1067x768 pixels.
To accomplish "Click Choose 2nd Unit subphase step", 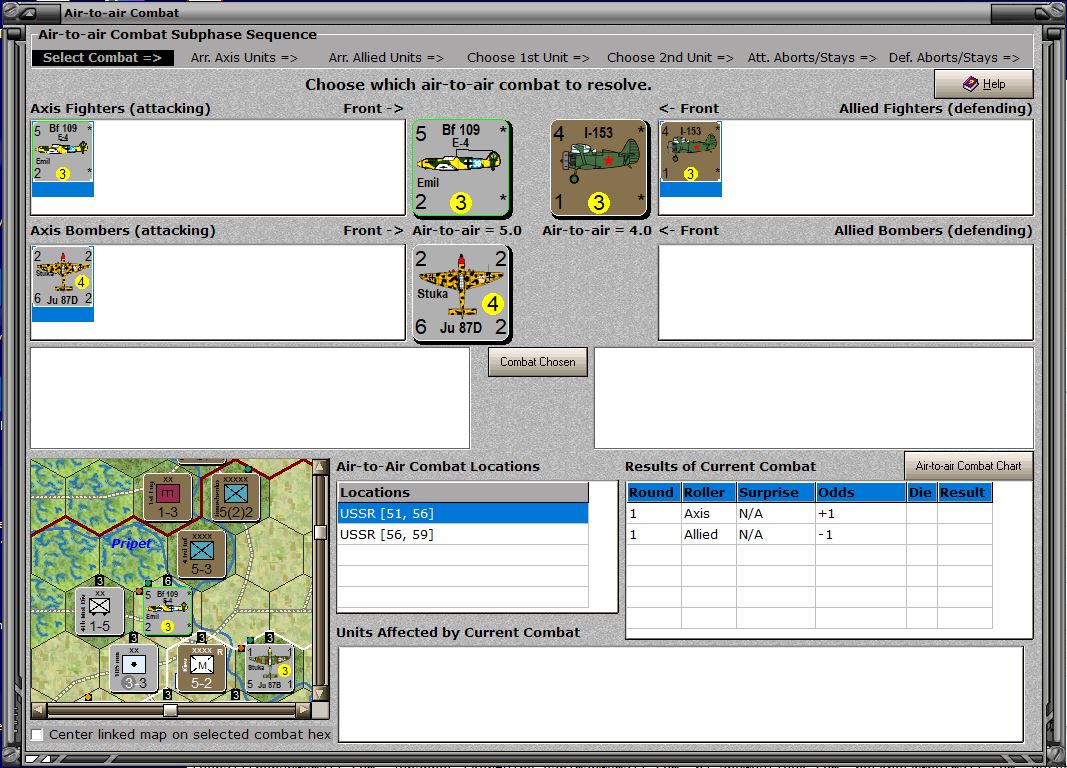I will (x=670, y=58).
